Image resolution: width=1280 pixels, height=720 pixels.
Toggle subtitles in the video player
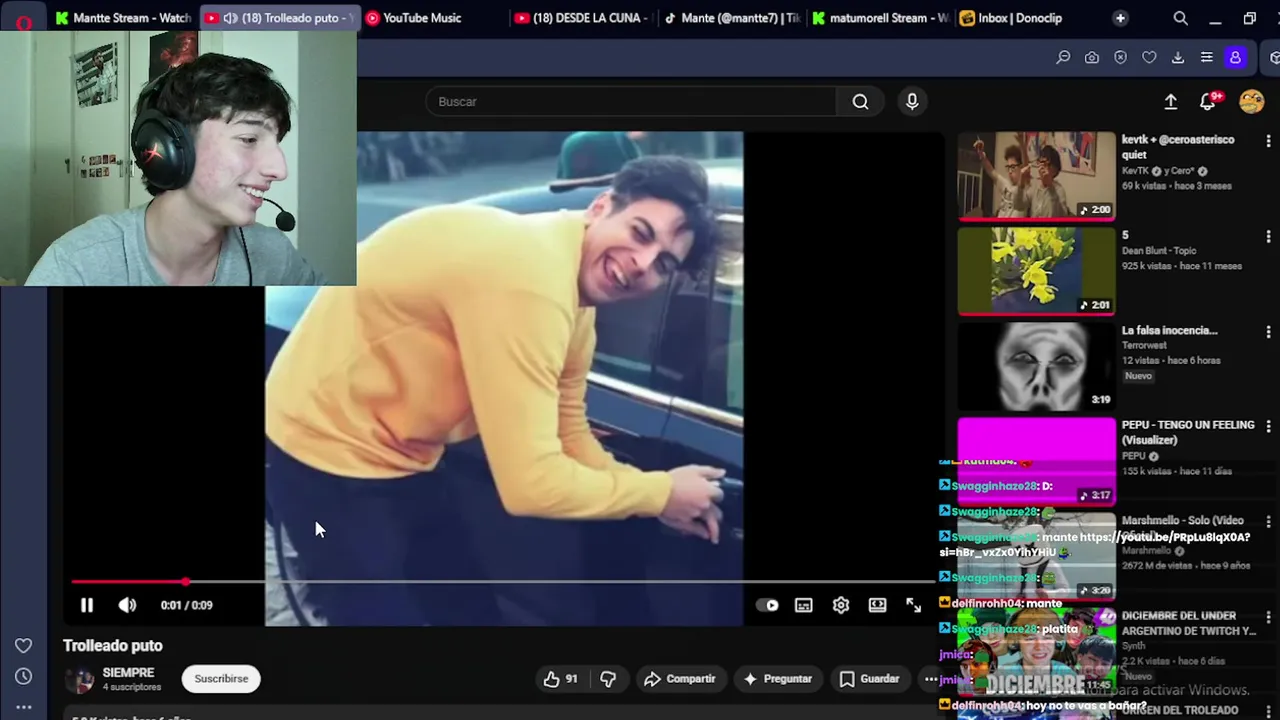[804, 605]
